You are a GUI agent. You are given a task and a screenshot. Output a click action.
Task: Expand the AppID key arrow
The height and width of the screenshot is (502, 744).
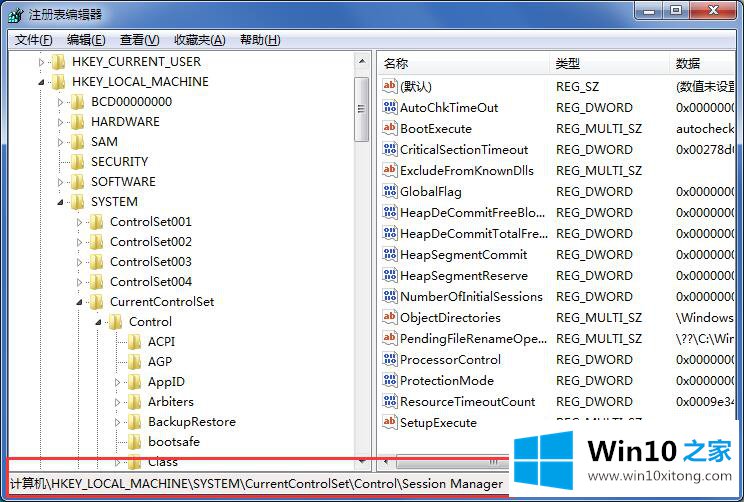[x=118, y=382]
